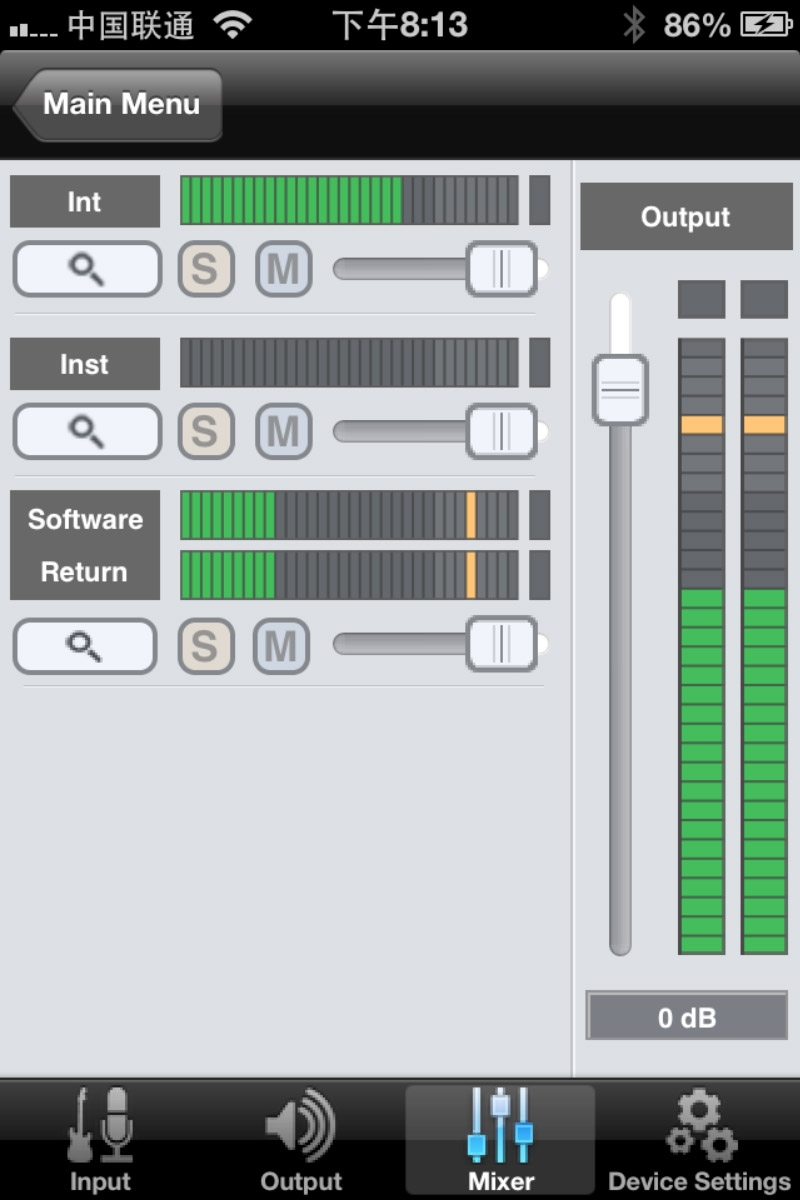Tap the Wi-Fi status icon
Image resolution: width=800 pixels, height=1200 pixels.
(x=232, y=25)
